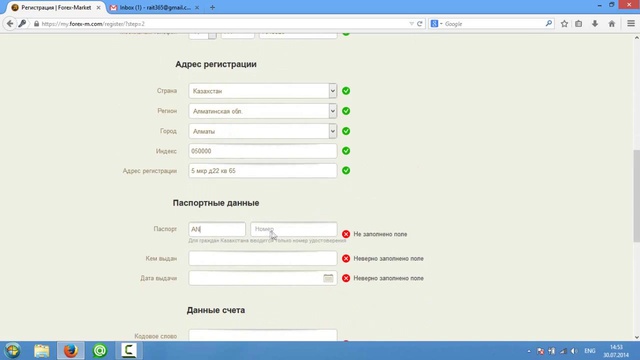Go to the Firefox home page icon

pos(611,24)
